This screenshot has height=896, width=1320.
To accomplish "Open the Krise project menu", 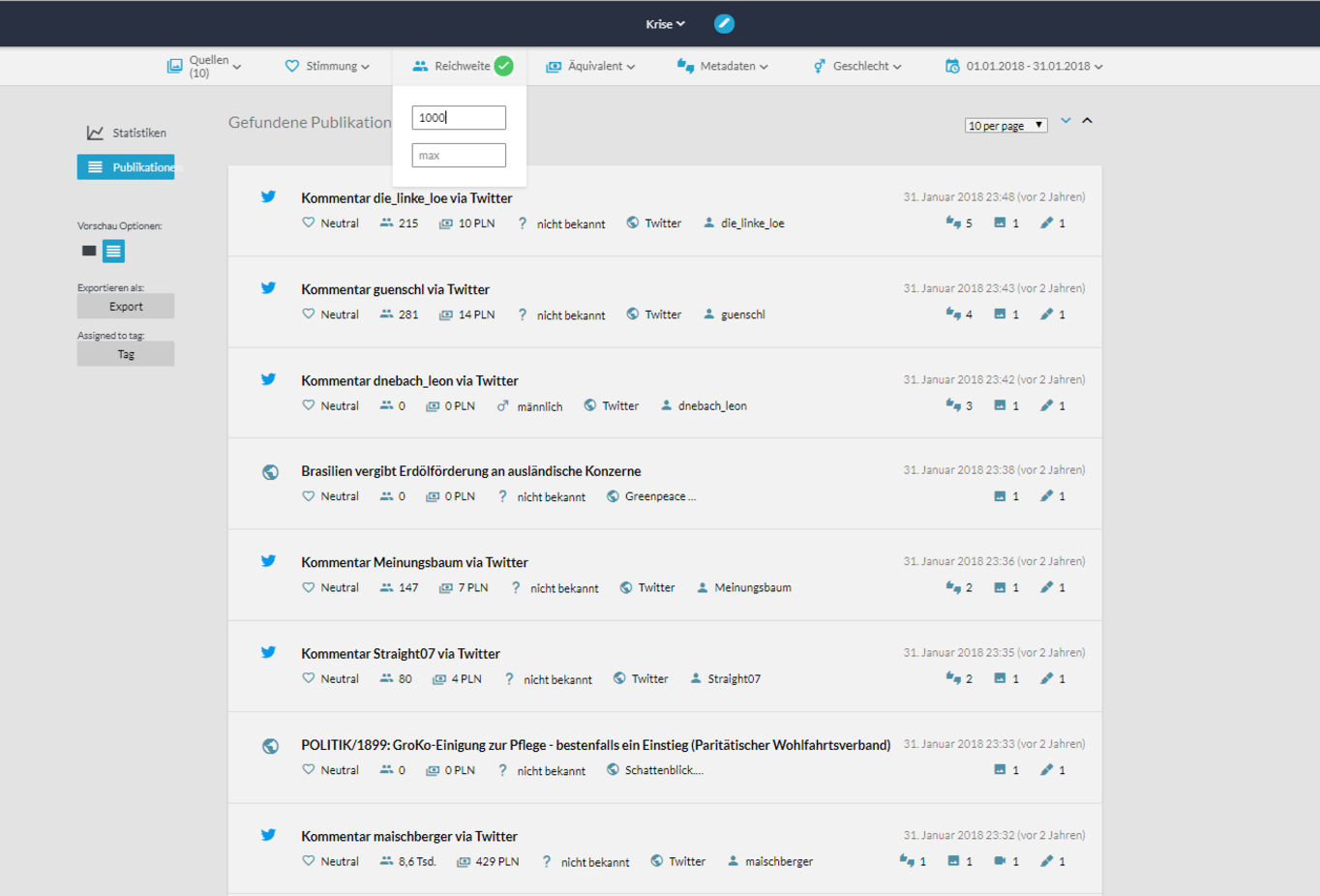I will (665, 24).
